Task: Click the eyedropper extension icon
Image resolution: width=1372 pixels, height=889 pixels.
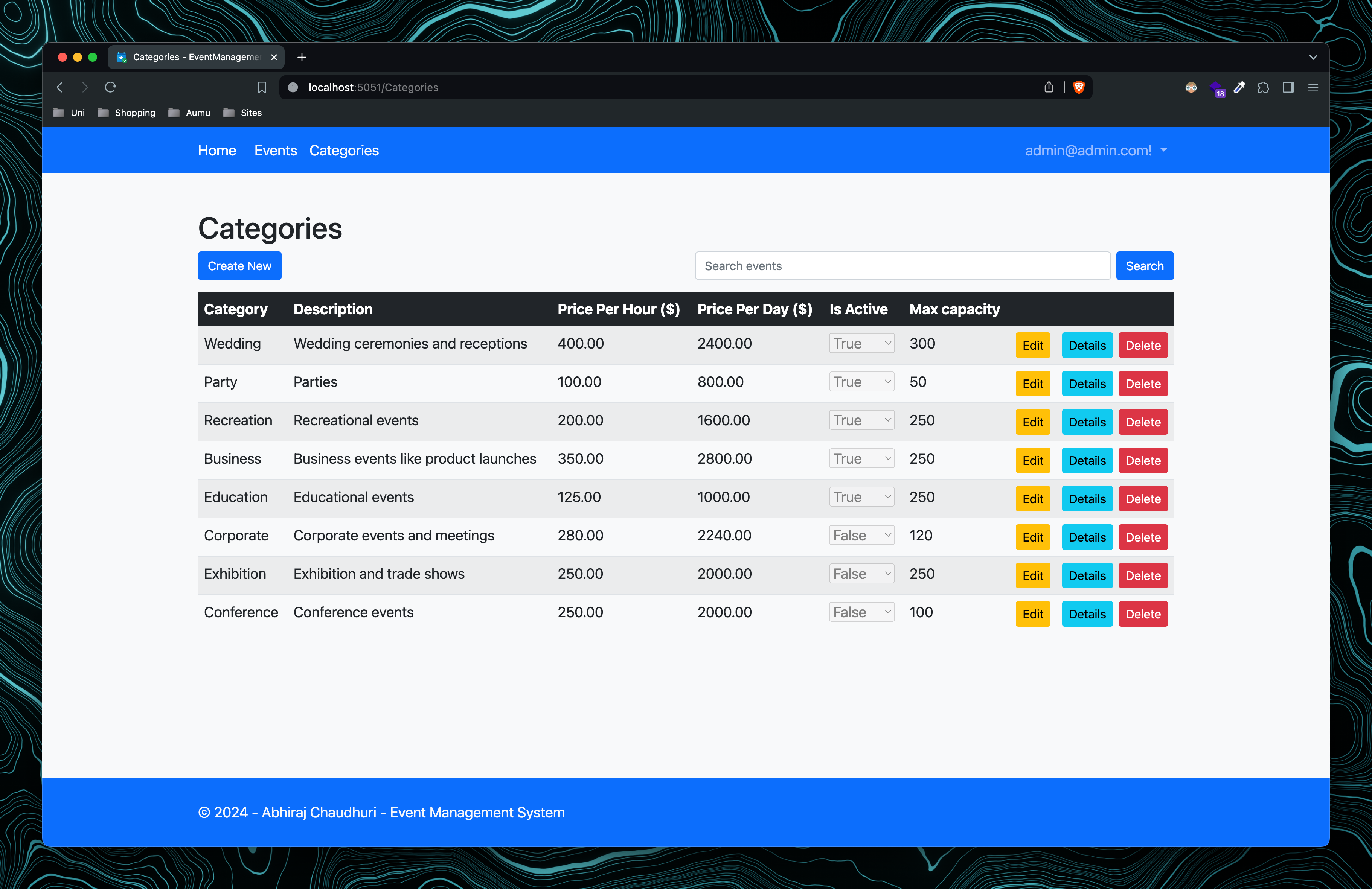Action: (1239, 88)
